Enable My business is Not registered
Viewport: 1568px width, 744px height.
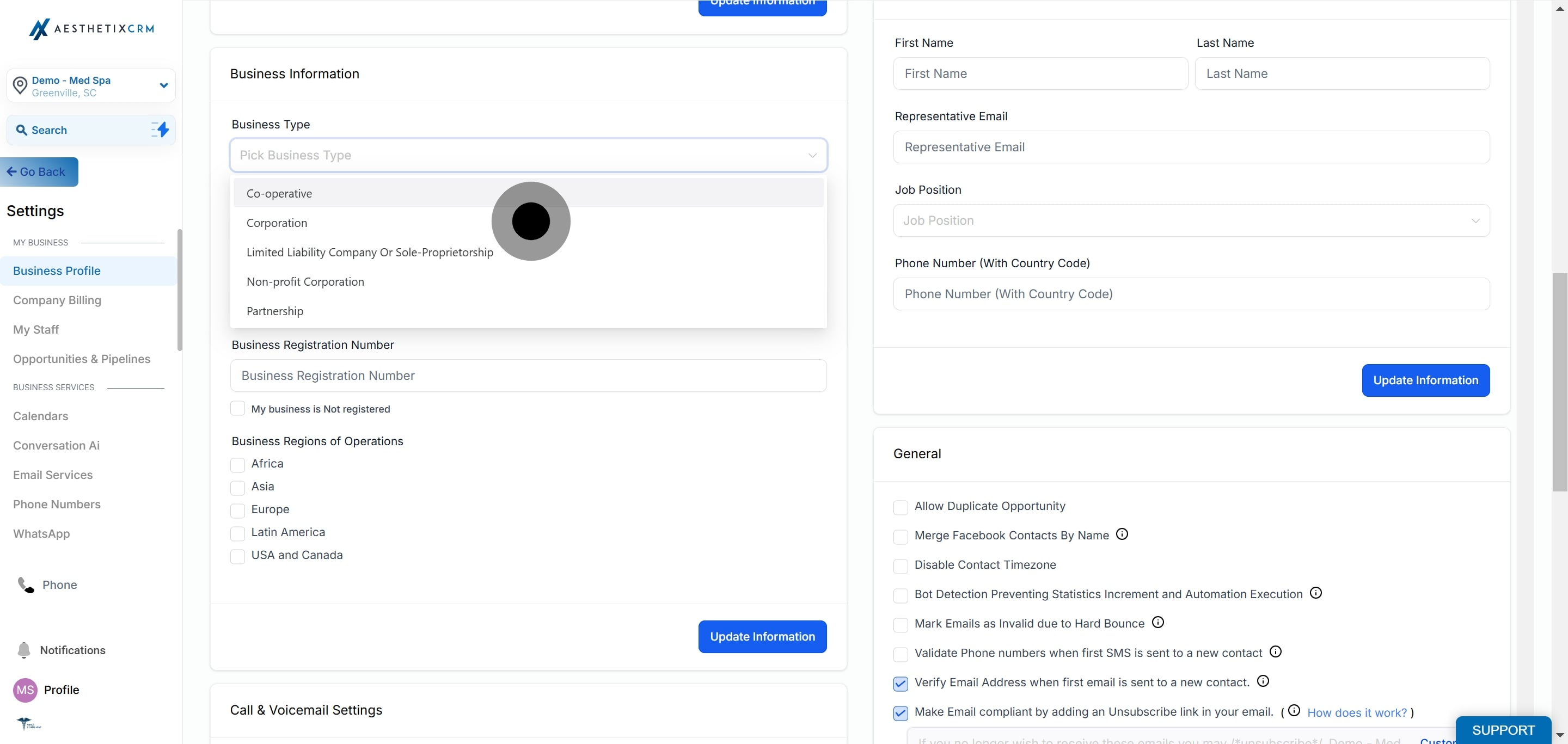237,409
